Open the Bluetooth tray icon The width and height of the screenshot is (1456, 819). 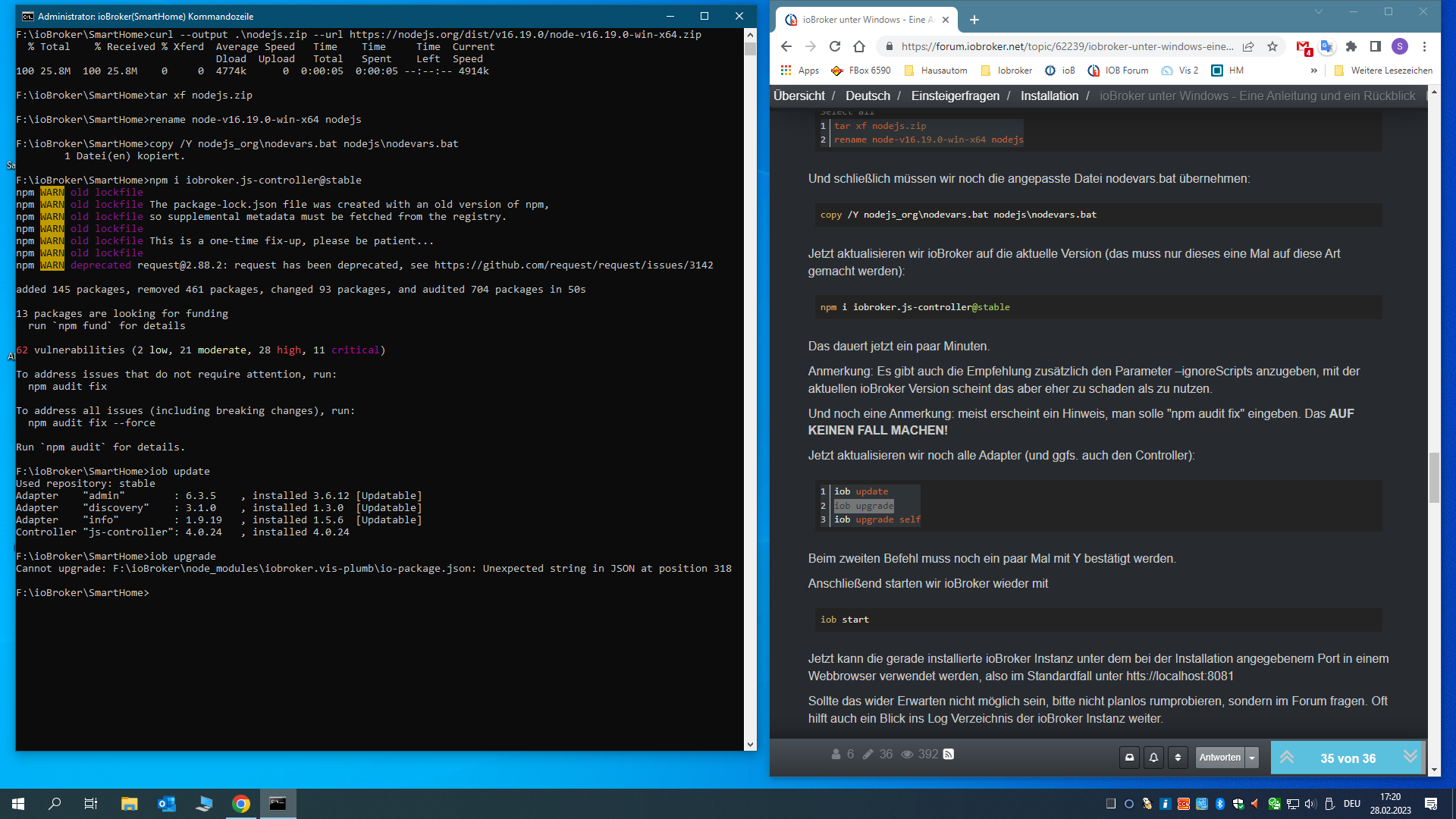pos(1220,804)
